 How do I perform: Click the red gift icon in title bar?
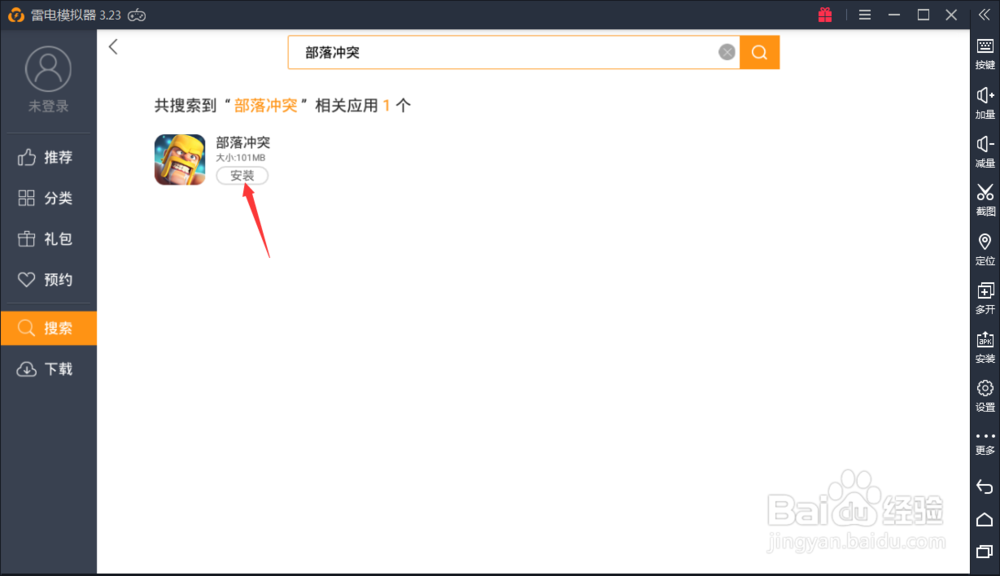pyautogui.click(x=825, y=14)
